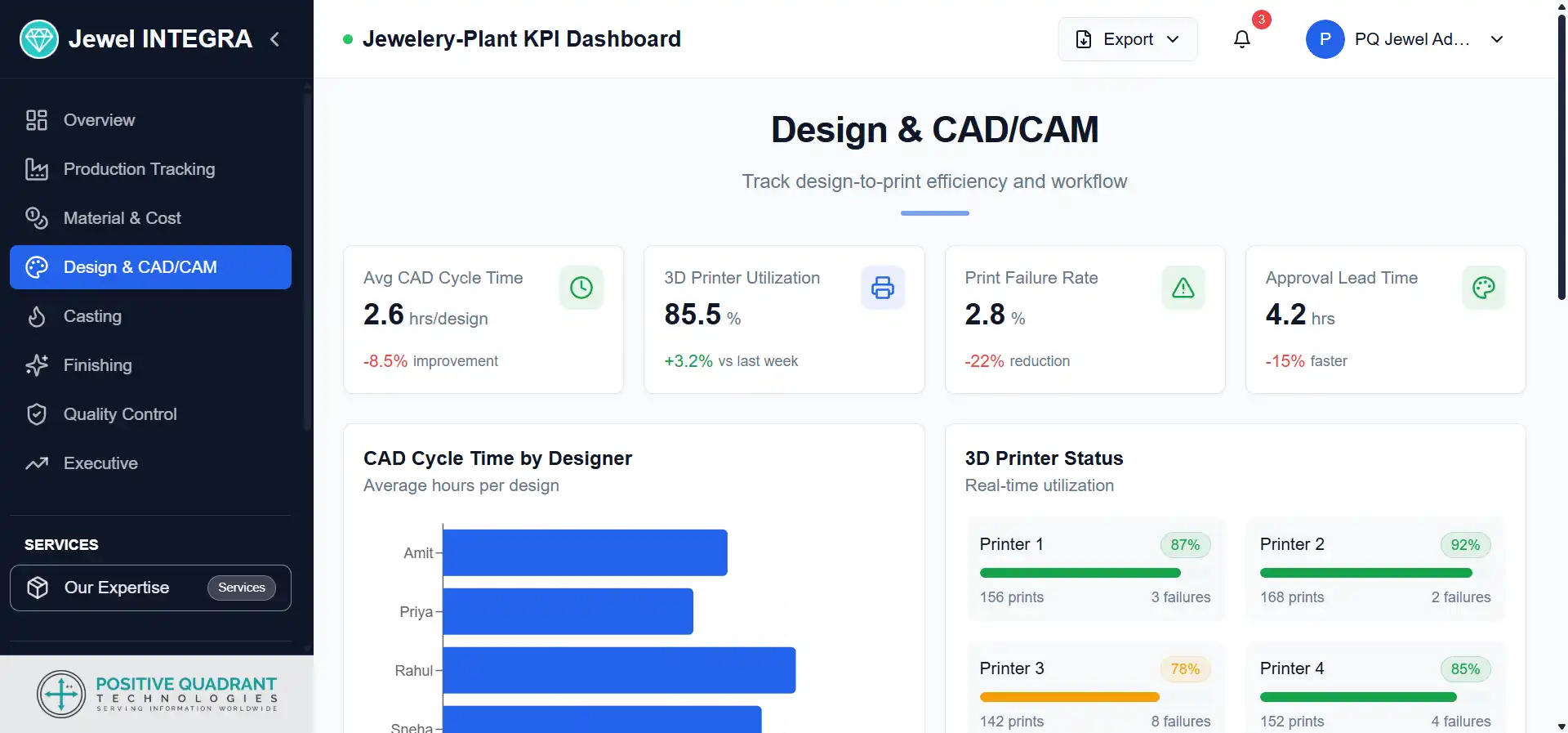Click the Jewel INTEGRA diamond logo
The height and width of the screenshot is (733, 1568).
click(39, 39)
